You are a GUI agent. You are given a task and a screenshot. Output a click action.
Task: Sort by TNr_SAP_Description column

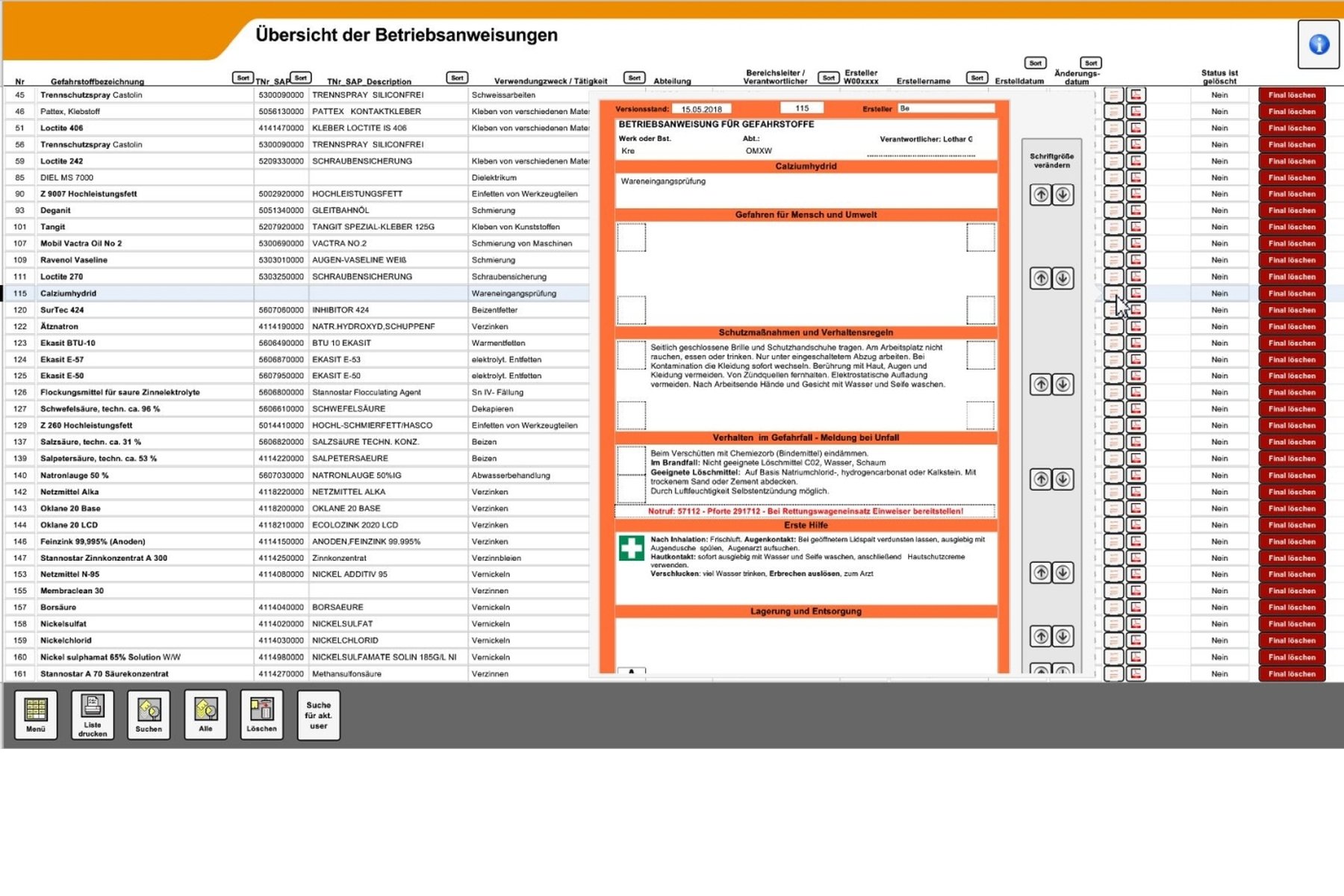[457, 78]
